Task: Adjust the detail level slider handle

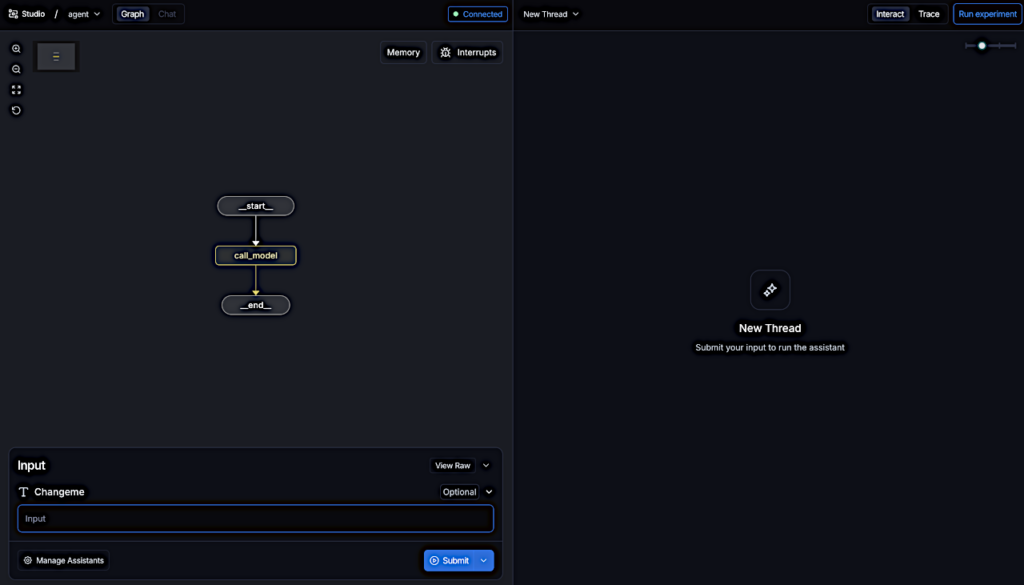Action: 982,45
